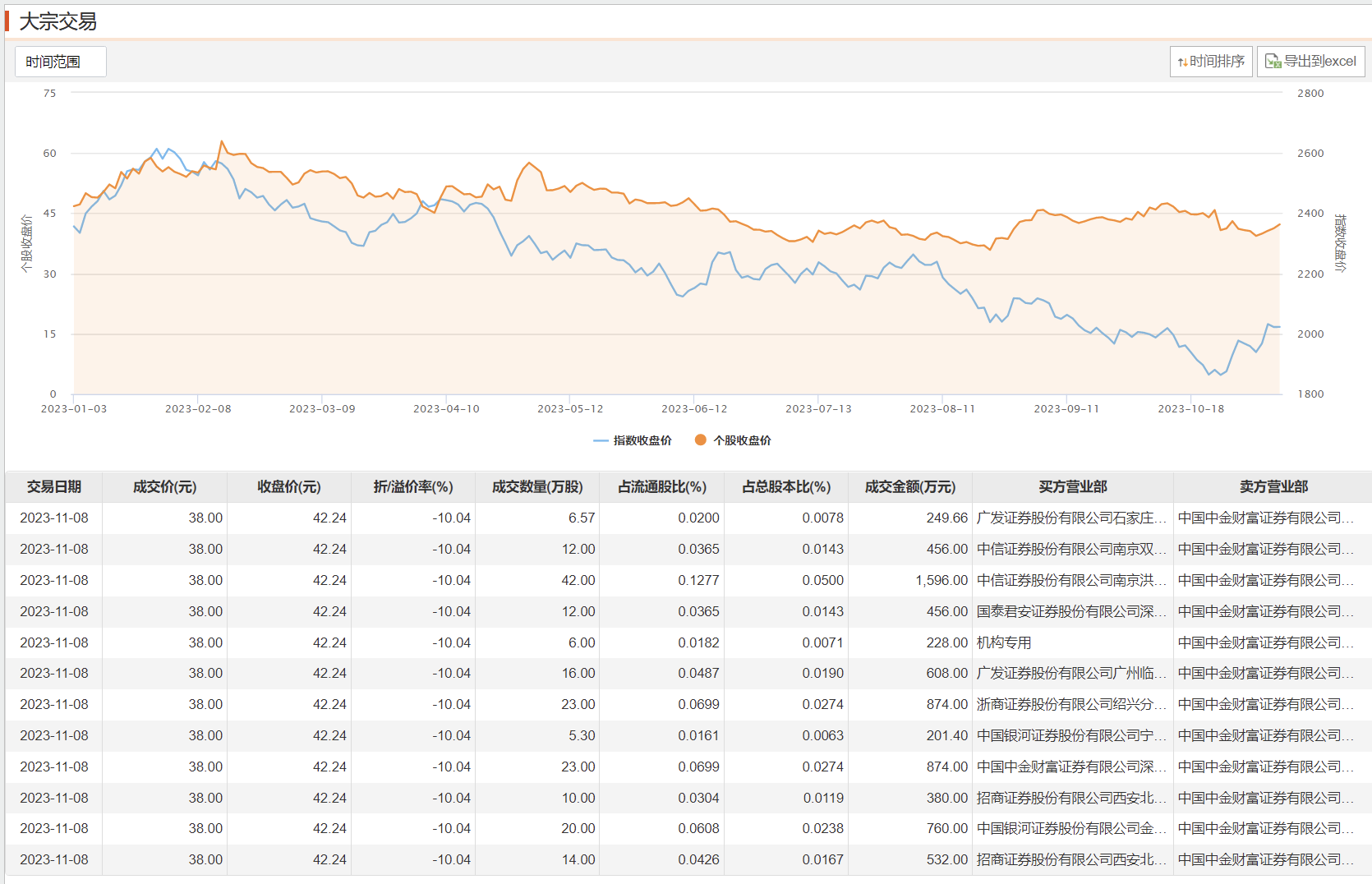1372x884 pixels.
Task: Click the orange 个股收盘价 legend dot
Action: coord(701,440)
